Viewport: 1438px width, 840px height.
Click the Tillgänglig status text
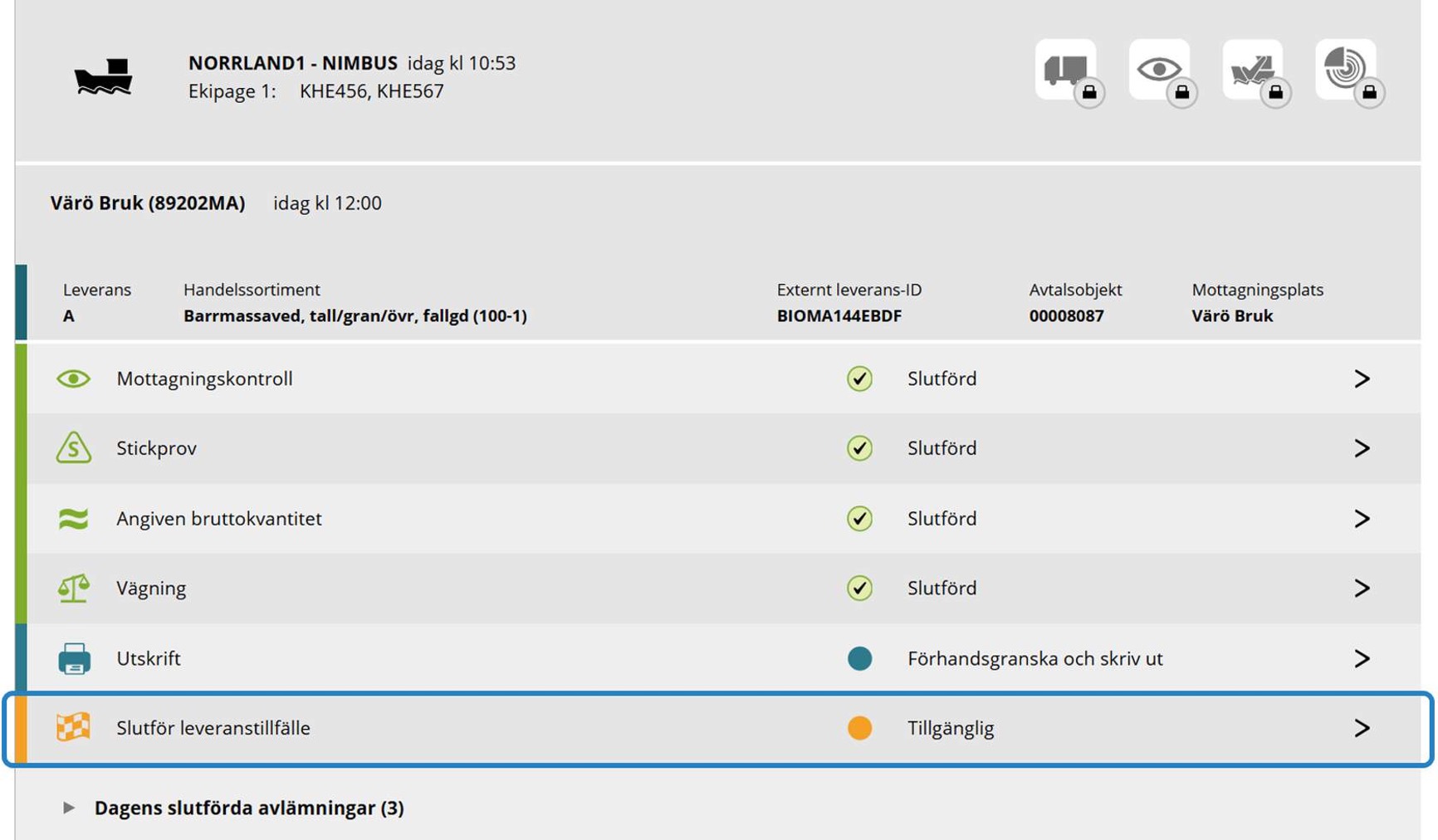pos(951,729)
